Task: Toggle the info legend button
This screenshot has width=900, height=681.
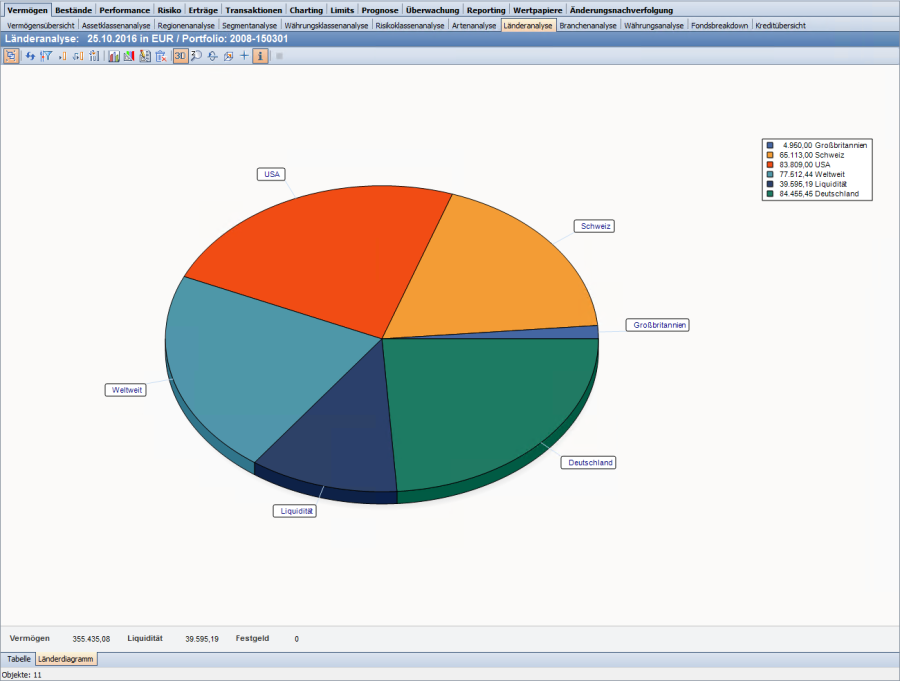Action: pyautogui.click(x=260, y=56)
